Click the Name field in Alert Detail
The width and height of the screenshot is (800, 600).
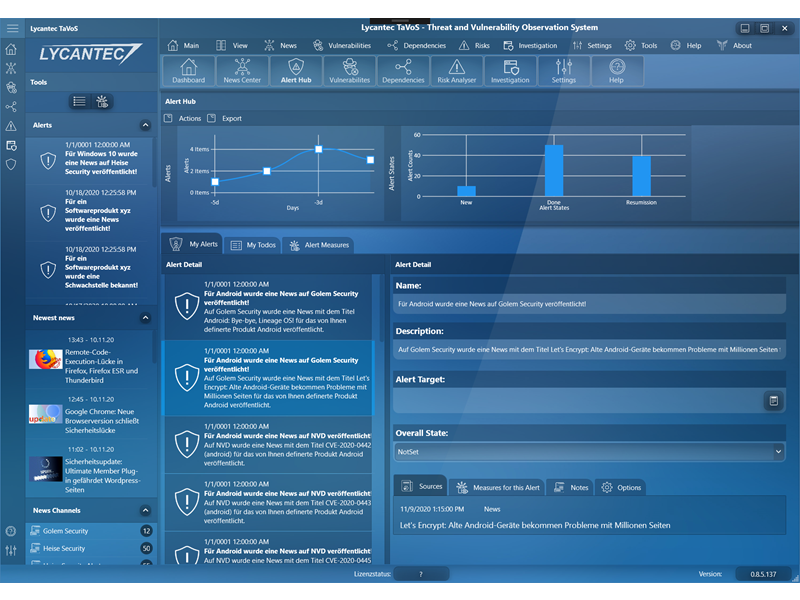pyautogui.click(x=589, y=304)
